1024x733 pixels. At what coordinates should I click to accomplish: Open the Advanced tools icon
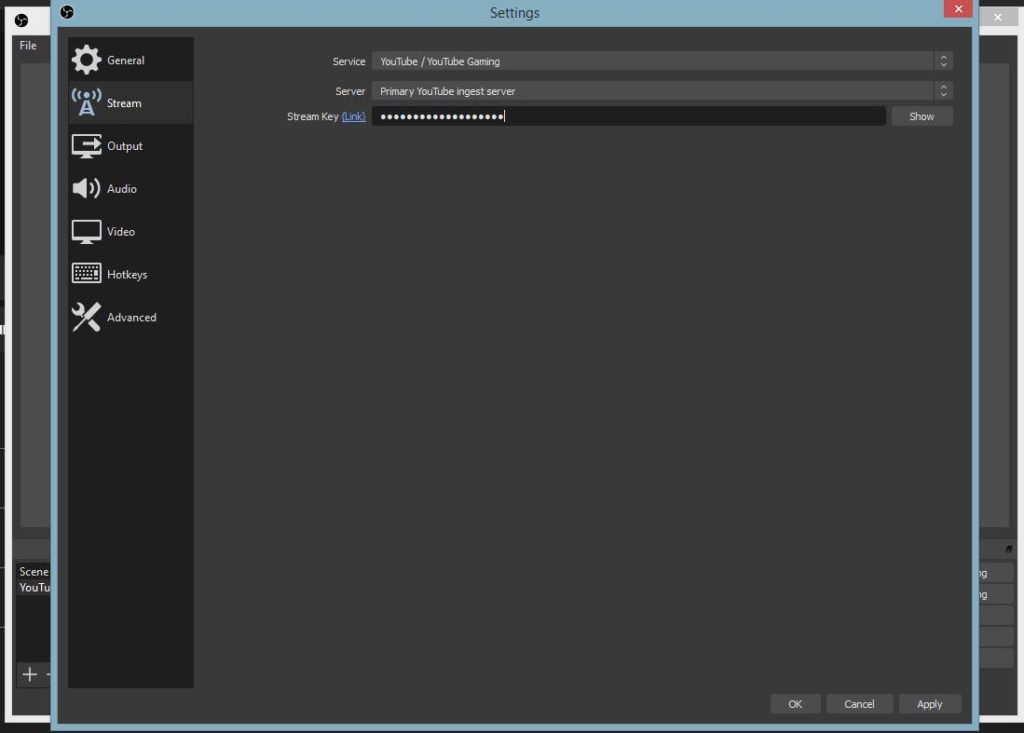tap(86, 317)
